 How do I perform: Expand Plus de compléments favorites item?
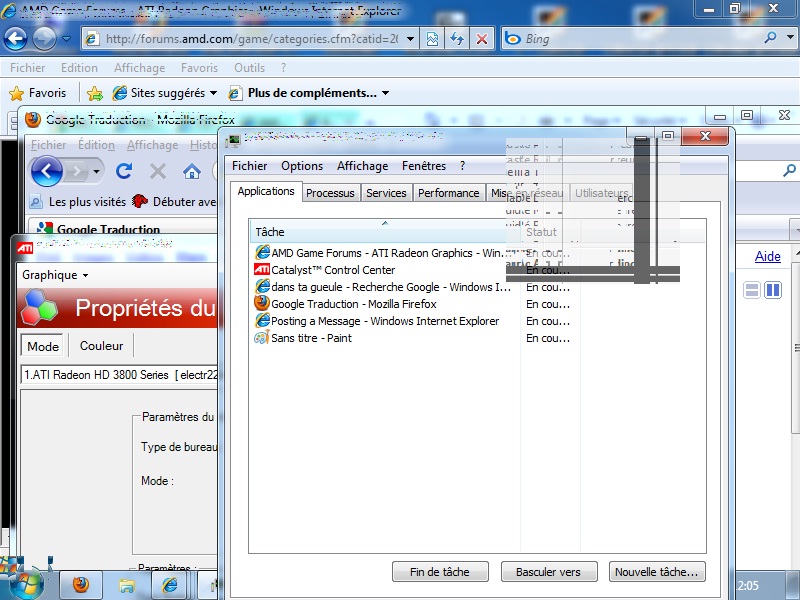(309, 93)
